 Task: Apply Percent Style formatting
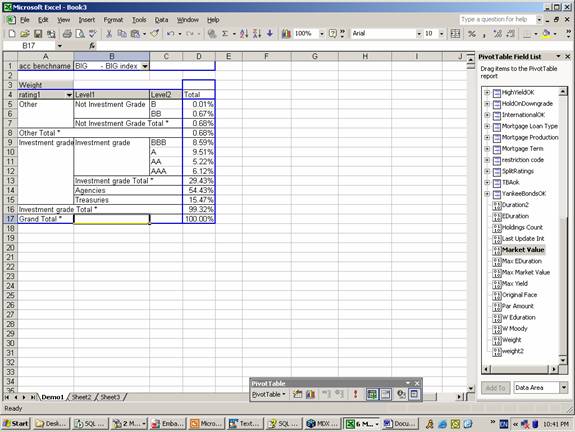pos(472,34)
